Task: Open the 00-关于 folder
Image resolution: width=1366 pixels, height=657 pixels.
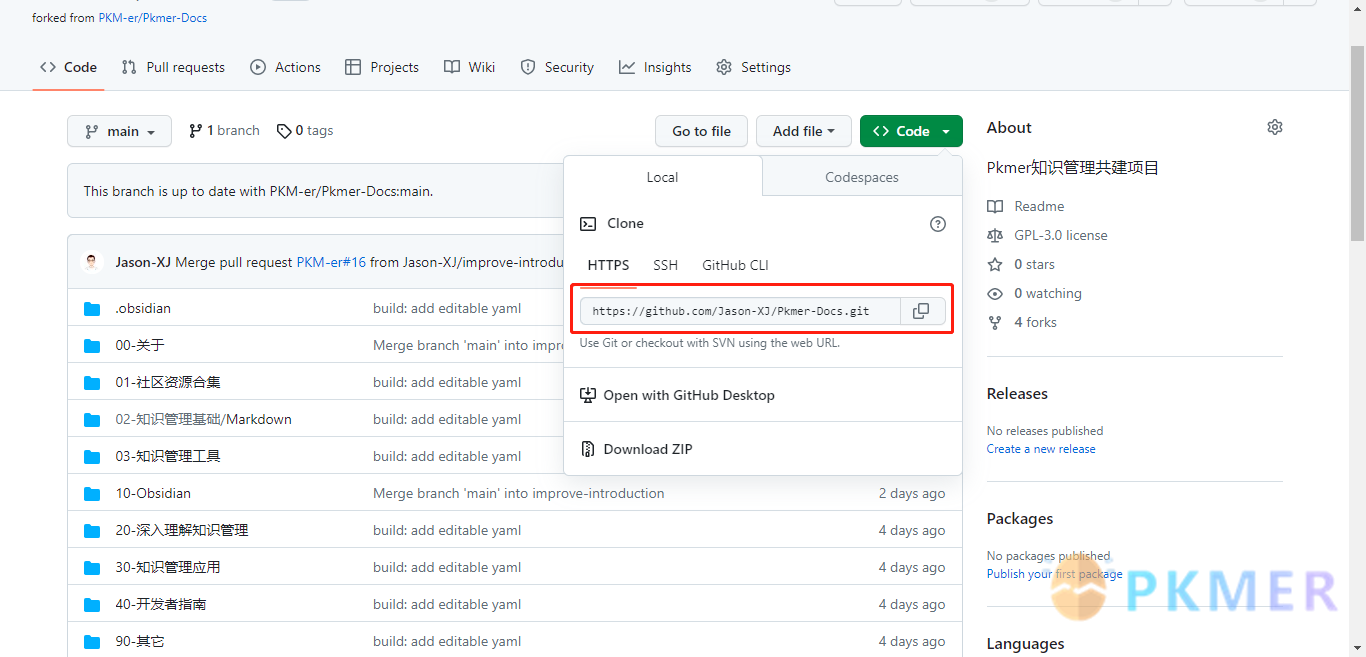Action: click(x=140, y=345)
